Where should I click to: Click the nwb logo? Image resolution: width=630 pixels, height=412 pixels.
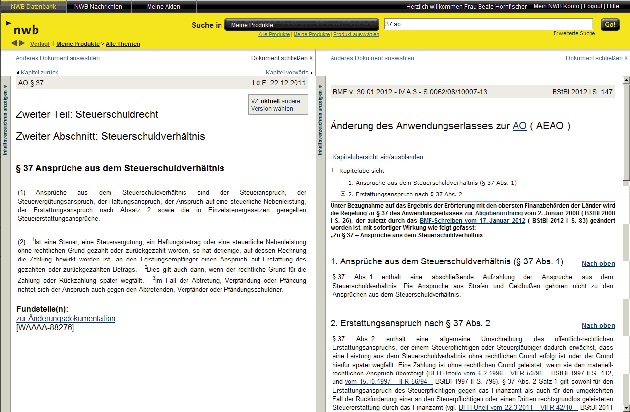point(25,29)
